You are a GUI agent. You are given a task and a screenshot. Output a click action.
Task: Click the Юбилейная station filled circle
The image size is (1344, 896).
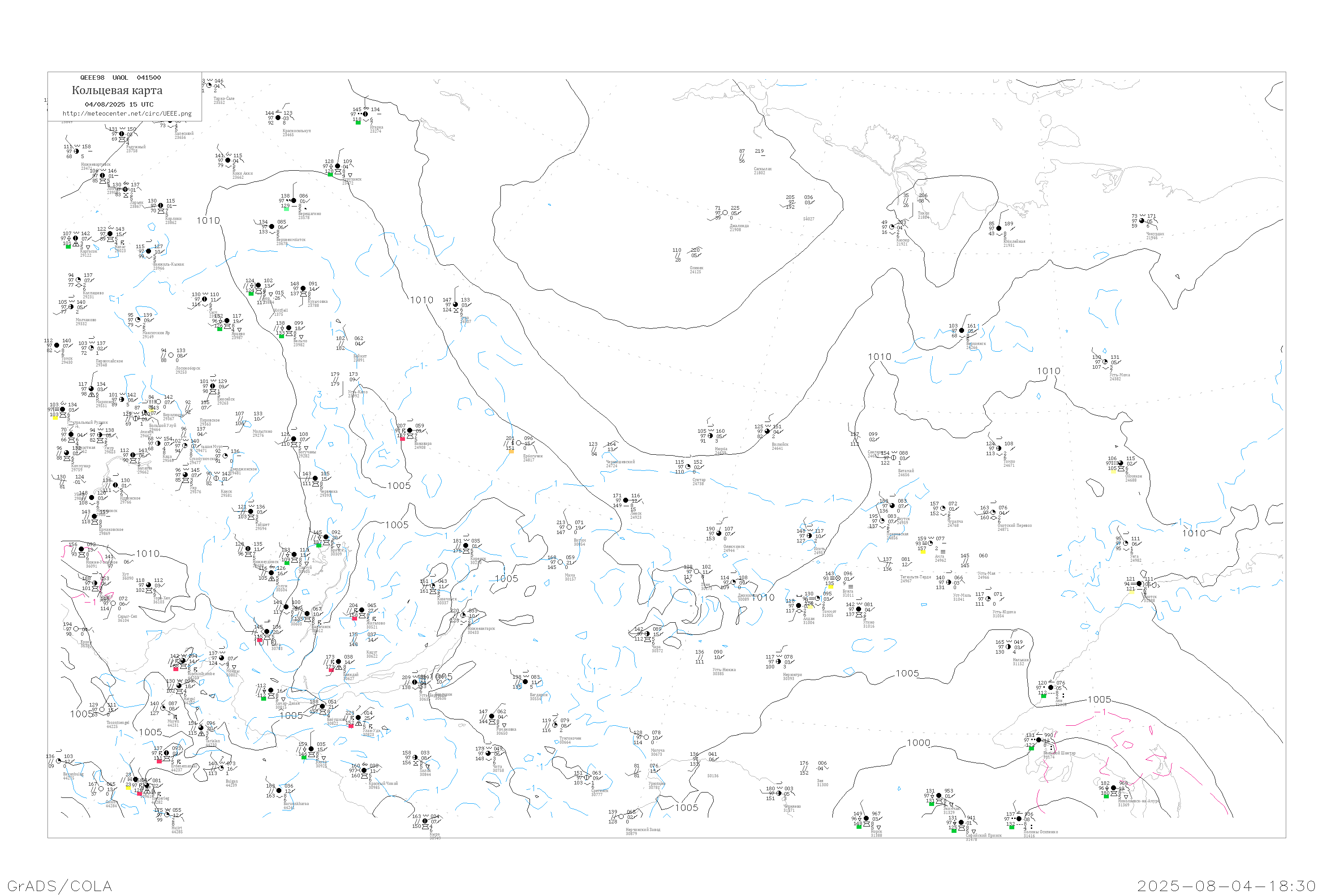999,228
